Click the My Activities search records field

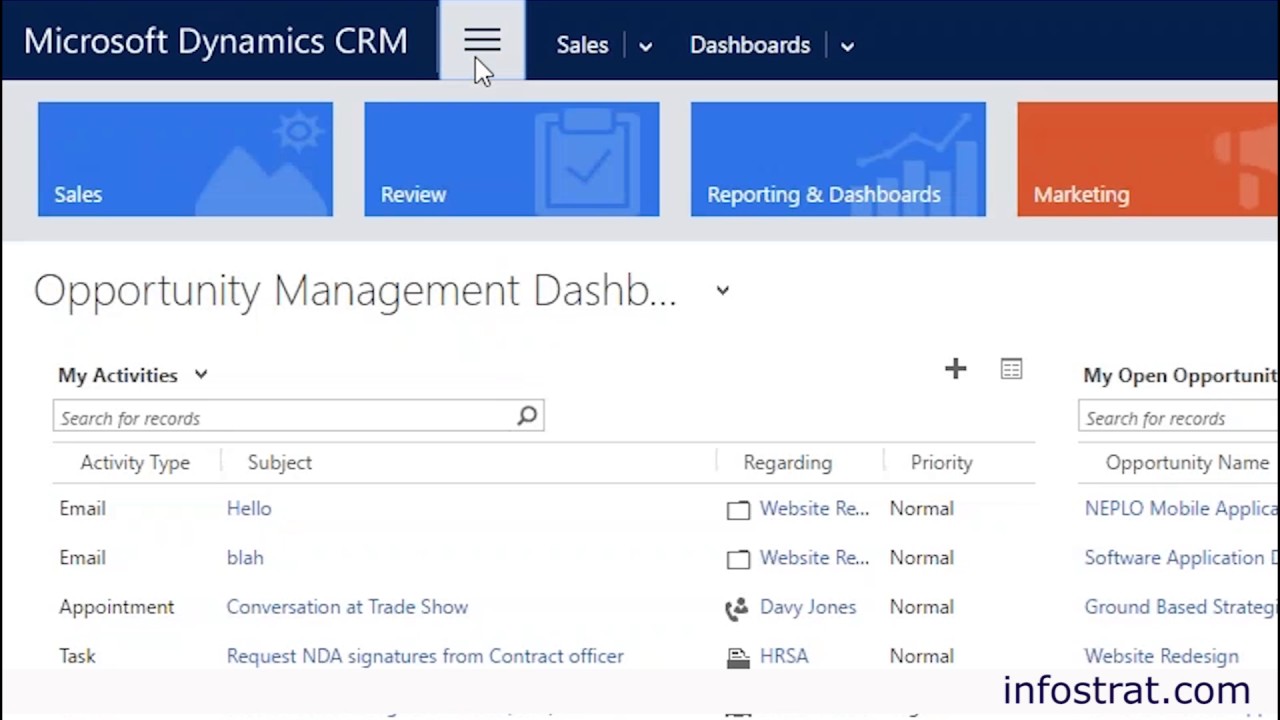(x=285, y=418)
